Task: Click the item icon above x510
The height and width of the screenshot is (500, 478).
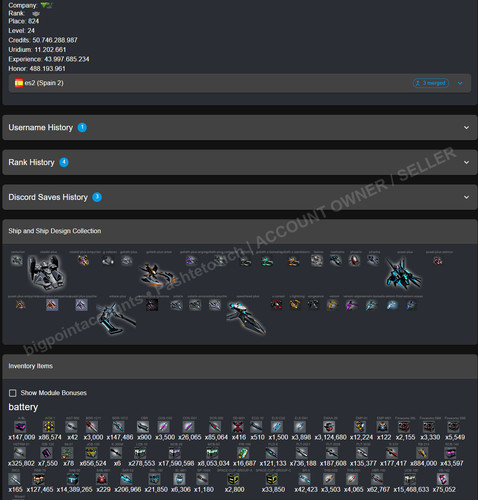Action: pos(256,426)
